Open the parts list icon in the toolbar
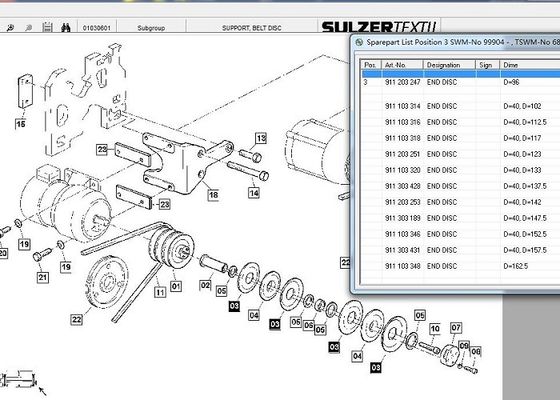Image resolution: width=560 pixels, height=400 pixels. click(x=47, y=28)
